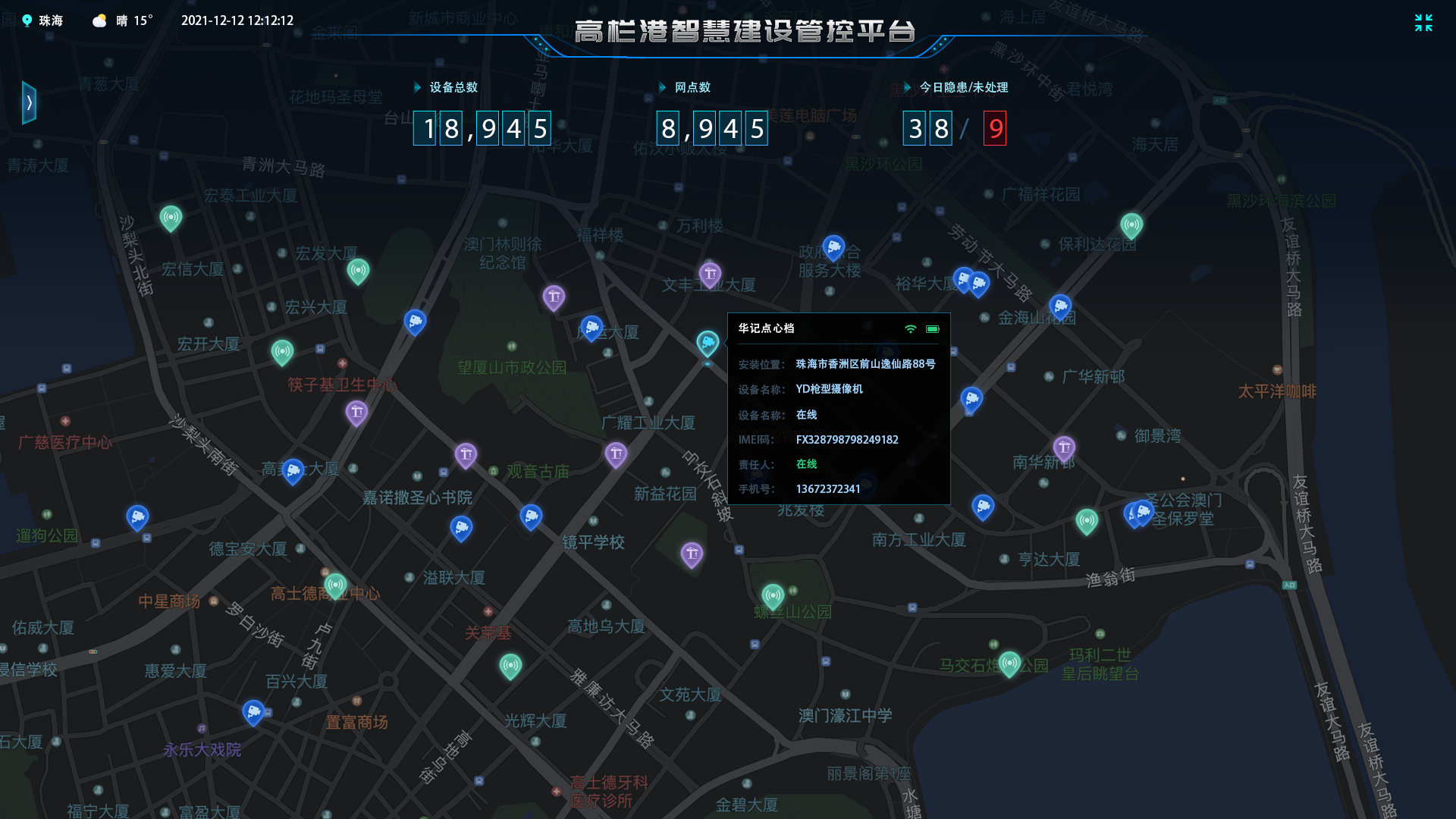The image size is (1456, 819).
Task: Click the IMEI code FX328798798249182
Action: [847, 440]
